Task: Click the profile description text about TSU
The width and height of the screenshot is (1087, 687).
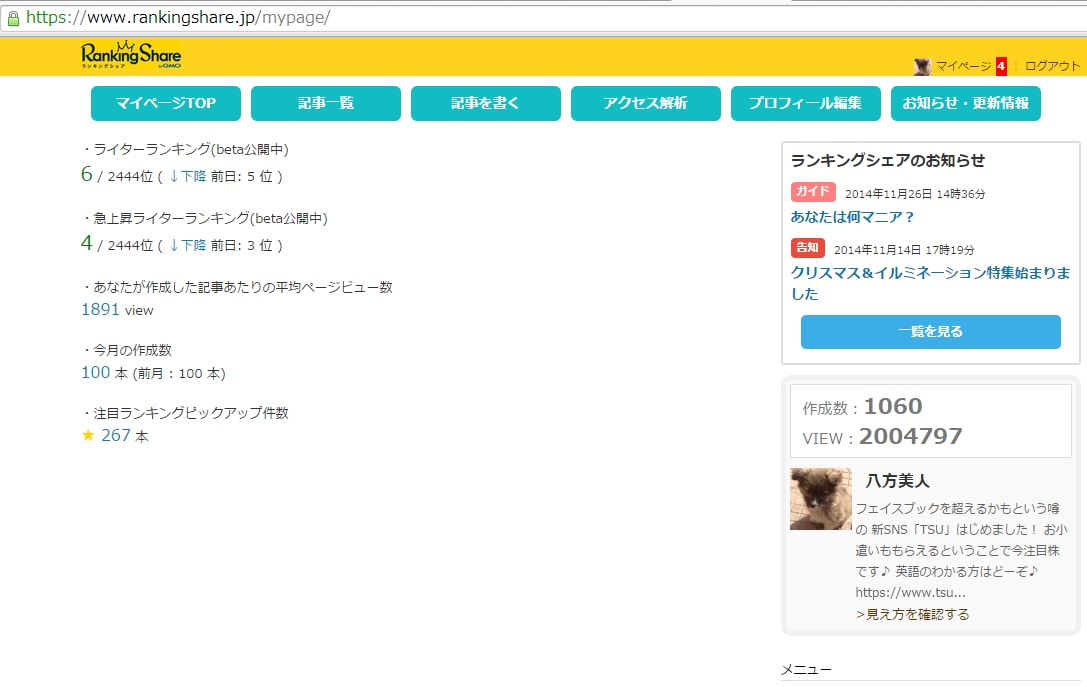Action: [961, 550]
